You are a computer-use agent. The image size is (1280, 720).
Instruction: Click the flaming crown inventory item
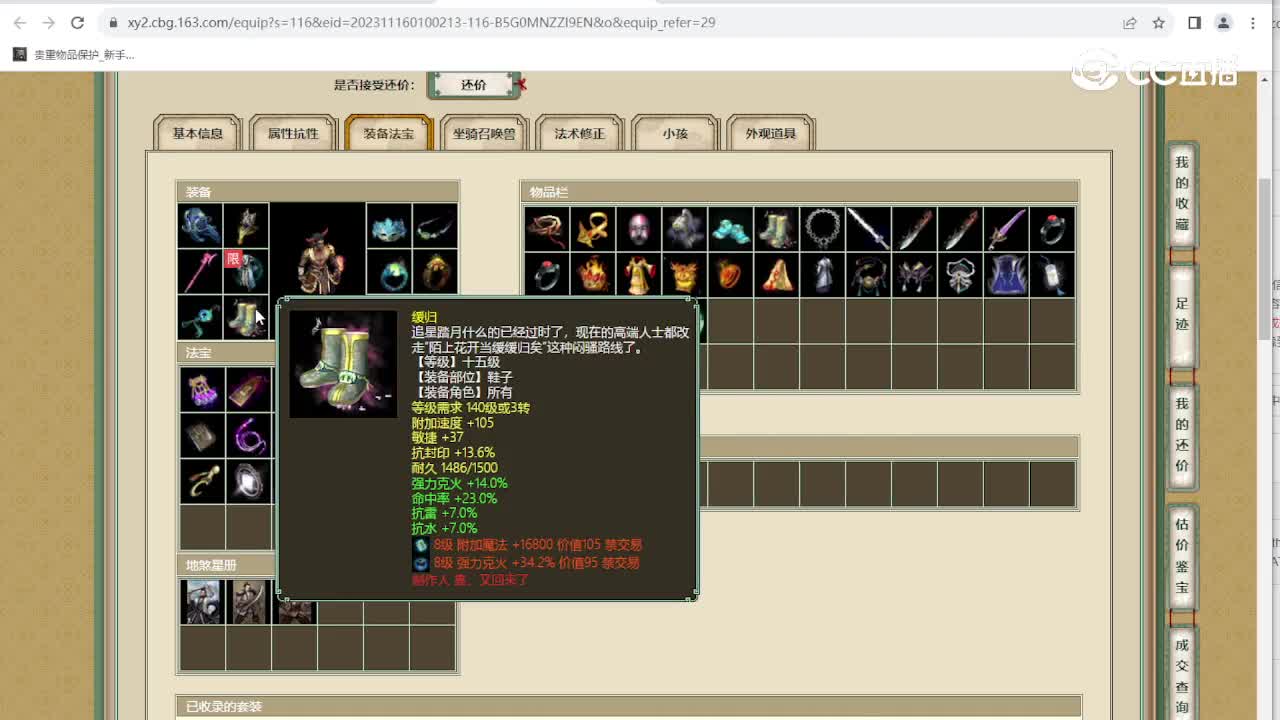click(593, 275)
